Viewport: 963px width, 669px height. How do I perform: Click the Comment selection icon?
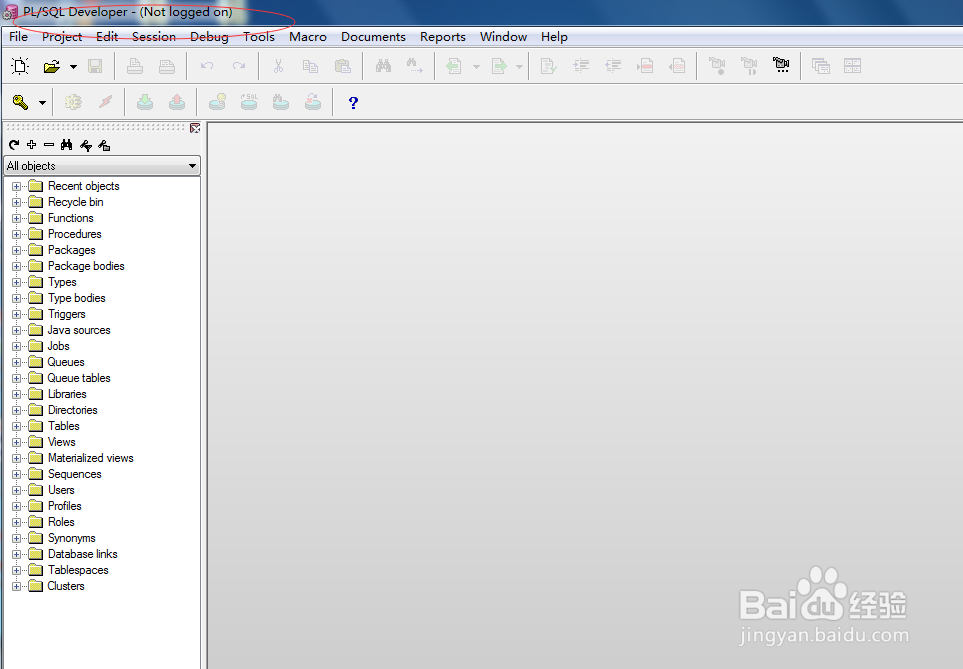coord(645,66)
